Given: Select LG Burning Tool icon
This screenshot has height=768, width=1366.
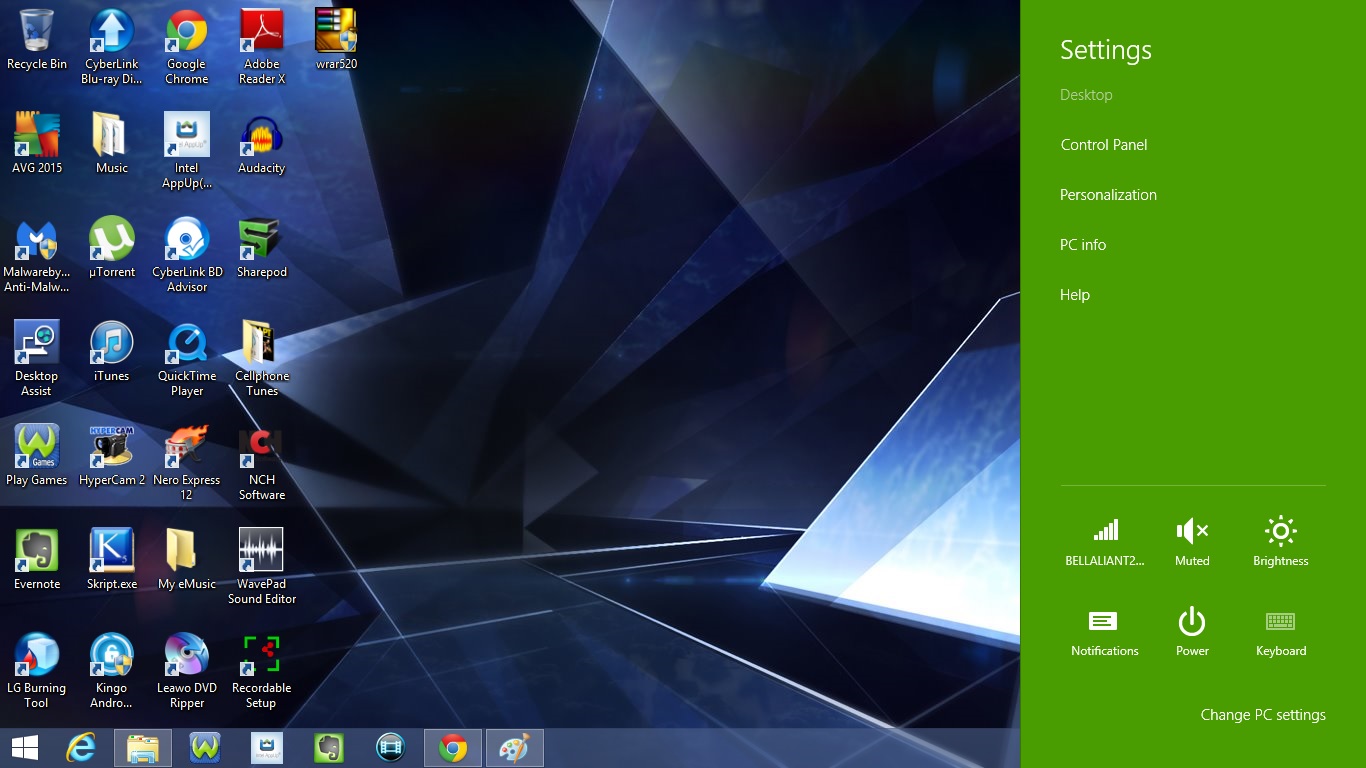Looking at the screenshot, I should 37,671.
